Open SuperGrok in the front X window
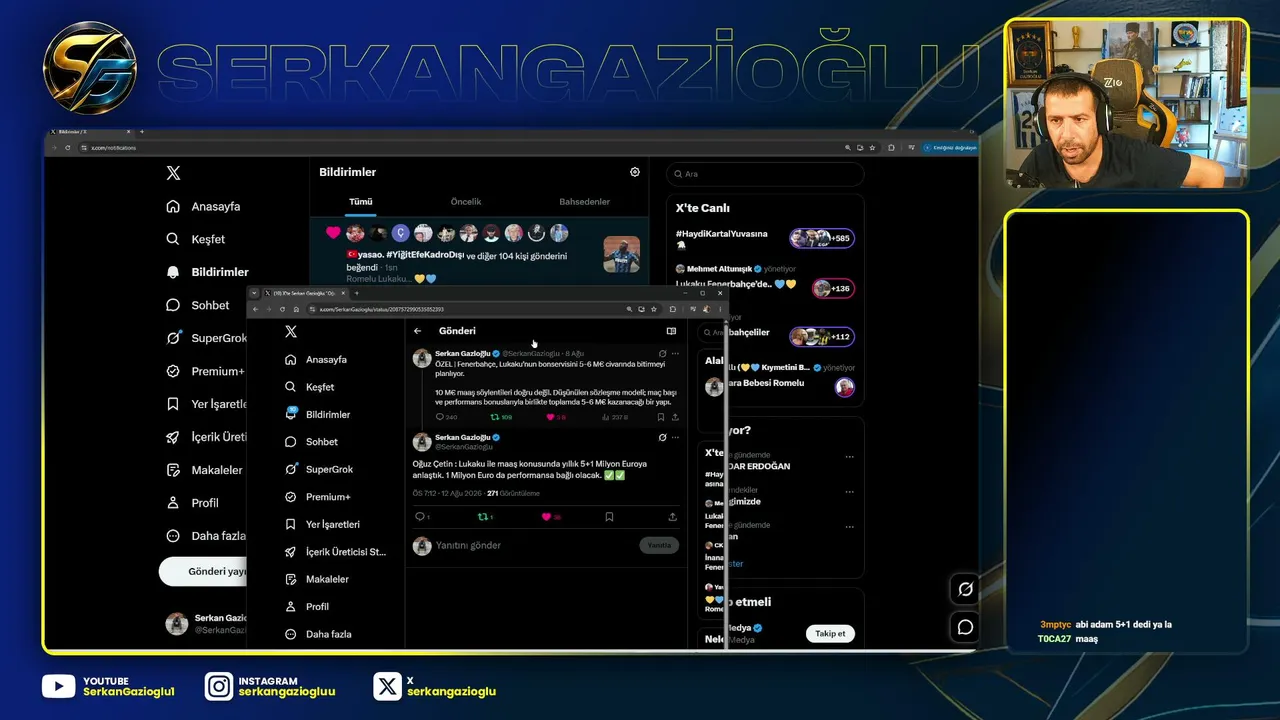 pos(319,469)
